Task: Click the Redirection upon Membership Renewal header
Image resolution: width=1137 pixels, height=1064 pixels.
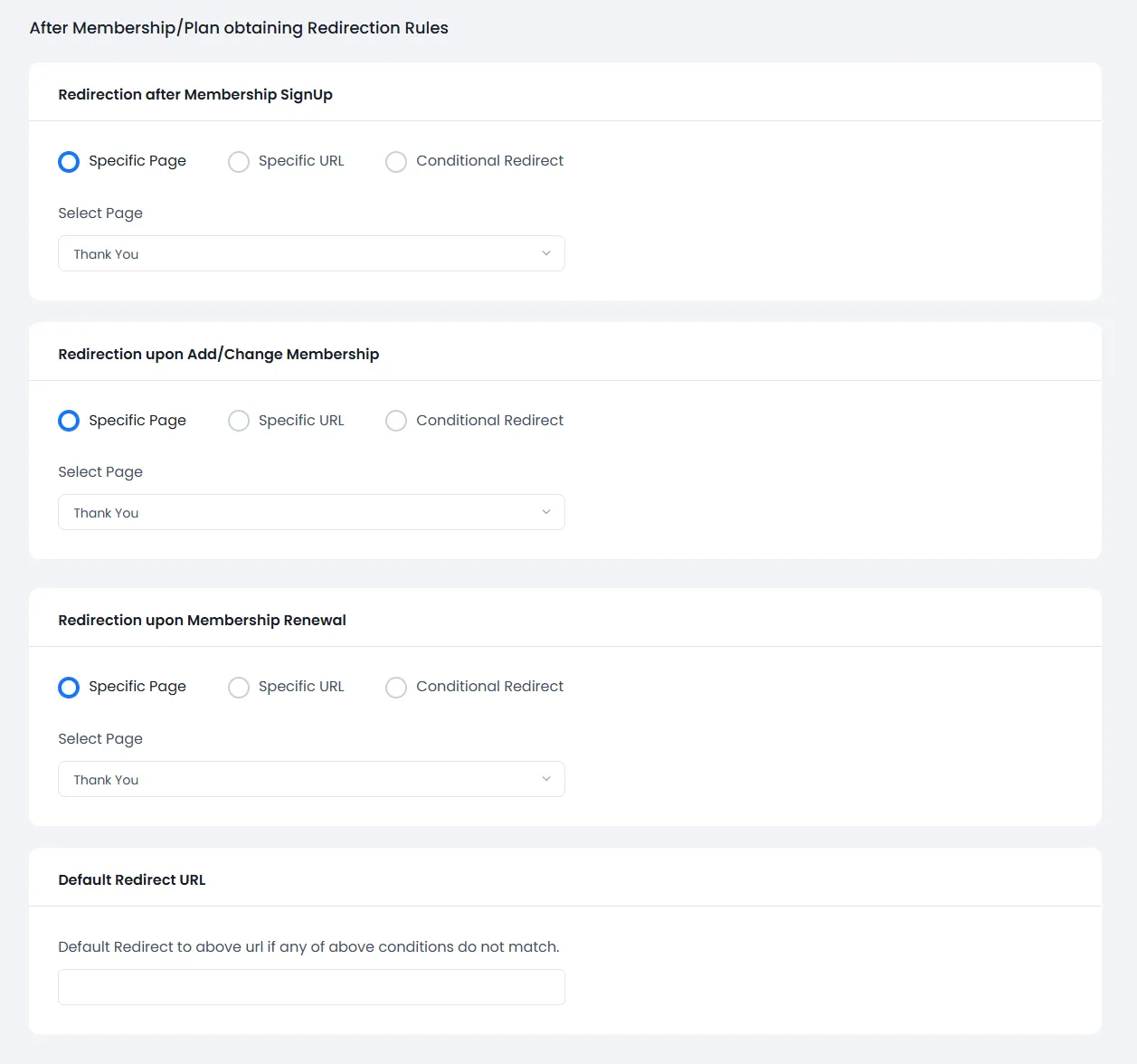Action: point(202,620)
